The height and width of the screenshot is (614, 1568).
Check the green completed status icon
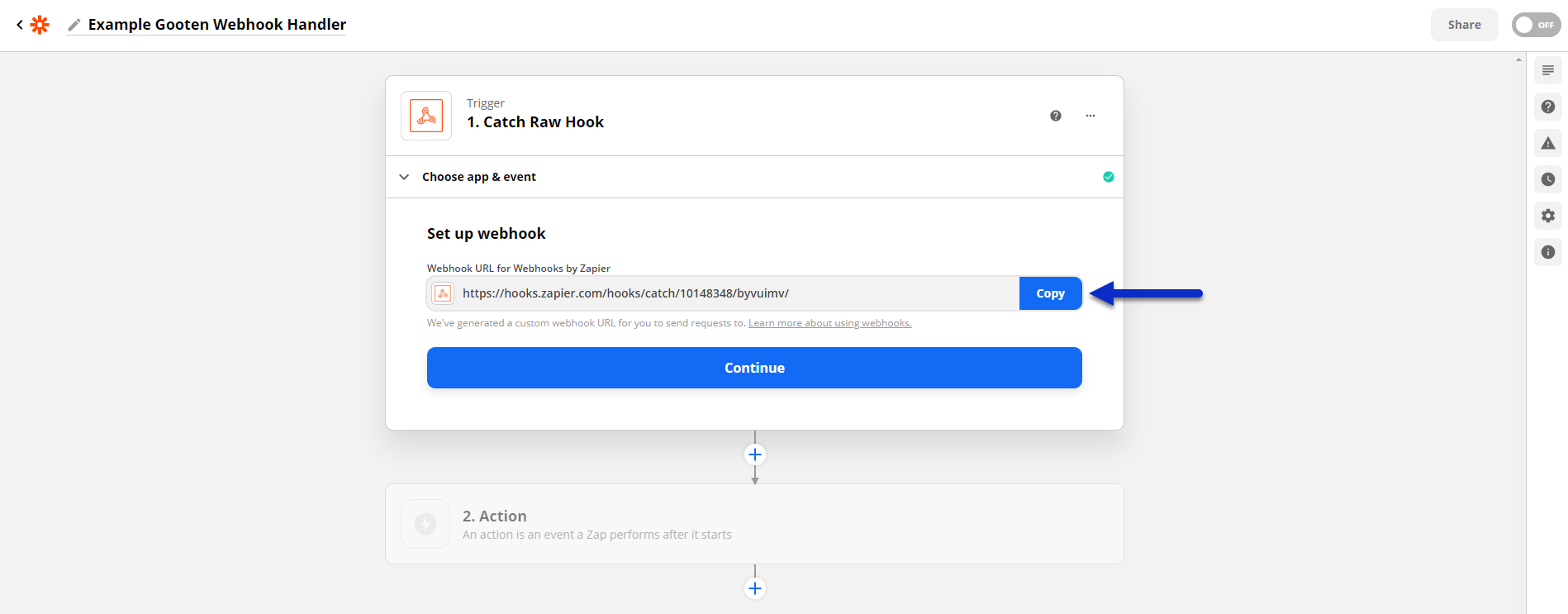pos(1109,177)
